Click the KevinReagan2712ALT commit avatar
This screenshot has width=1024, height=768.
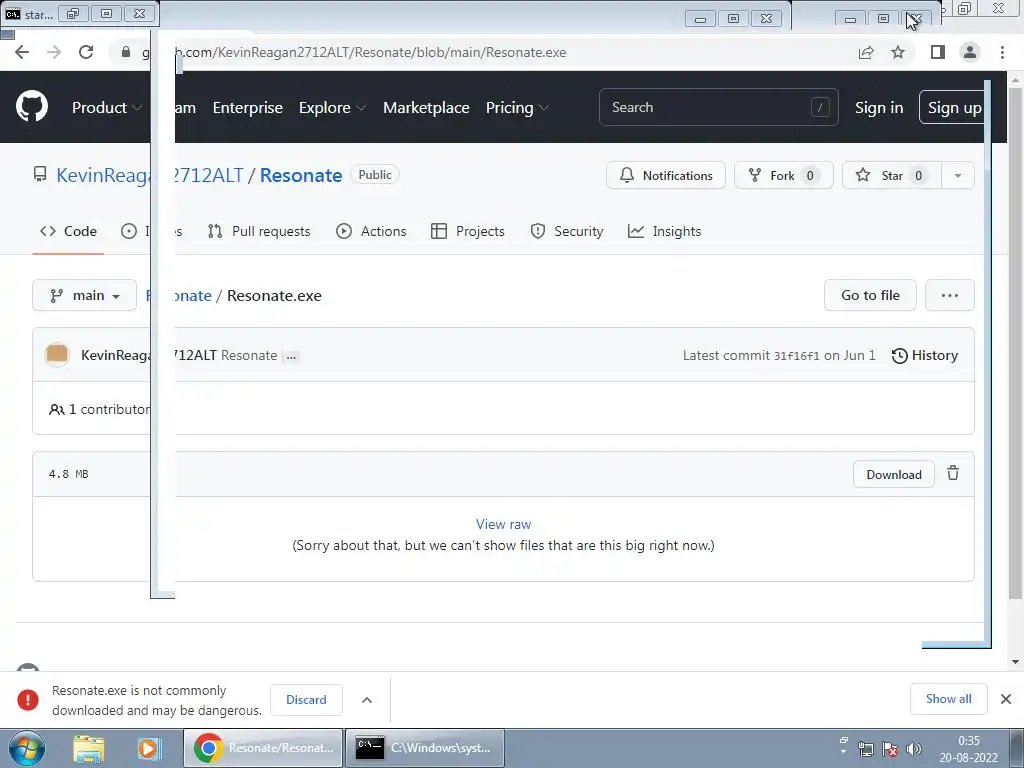(x=57, y=355)
